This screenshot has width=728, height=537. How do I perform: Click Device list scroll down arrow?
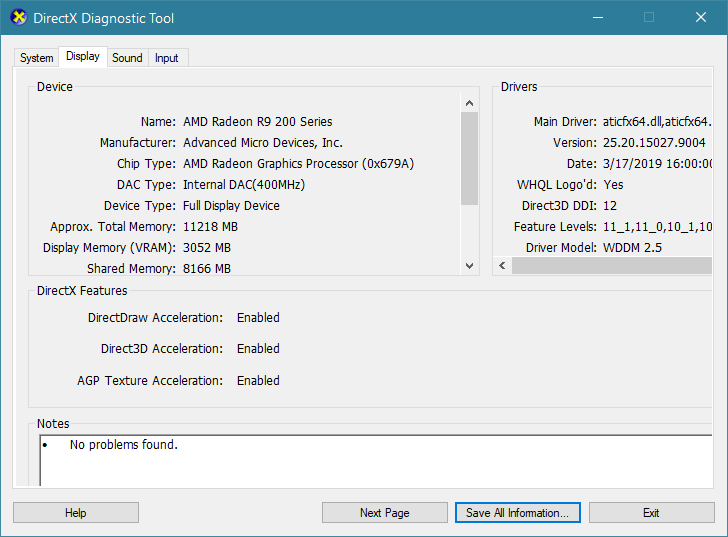pyautogui.click(x=469, y=266)
